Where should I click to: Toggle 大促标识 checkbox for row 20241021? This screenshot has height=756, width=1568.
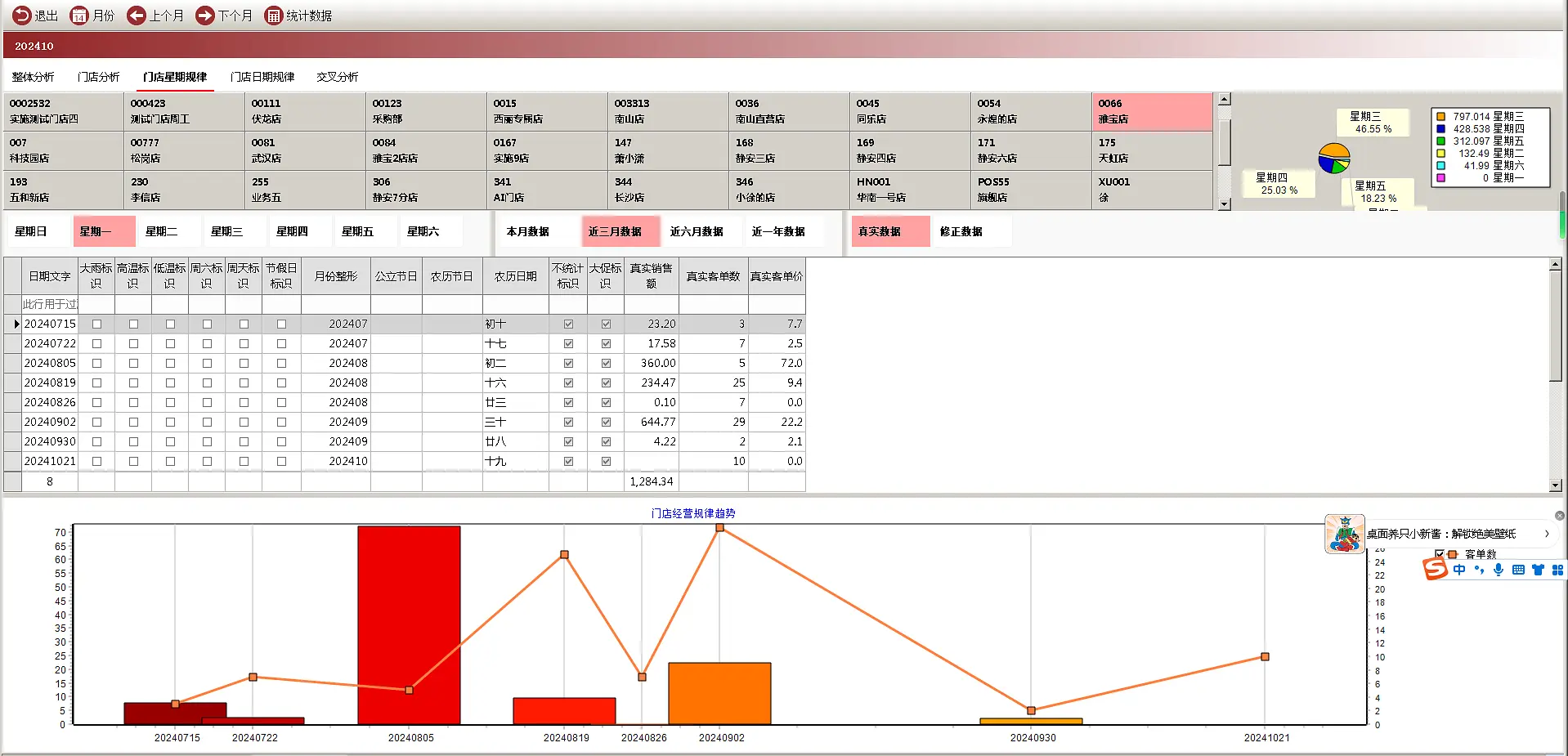[x=606, y=461]
